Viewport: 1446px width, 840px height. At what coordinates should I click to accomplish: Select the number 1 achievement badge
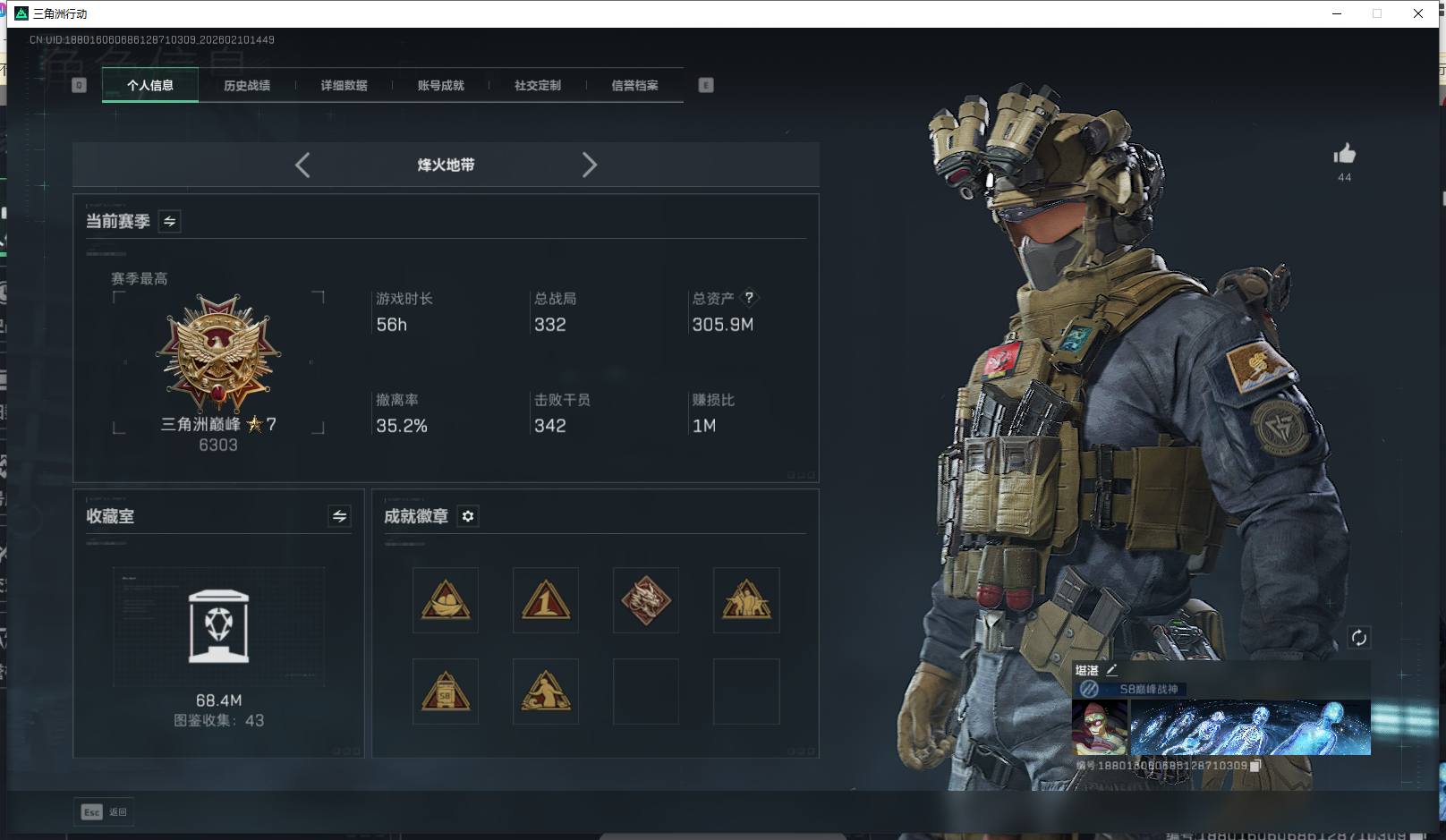pos(546,600)
